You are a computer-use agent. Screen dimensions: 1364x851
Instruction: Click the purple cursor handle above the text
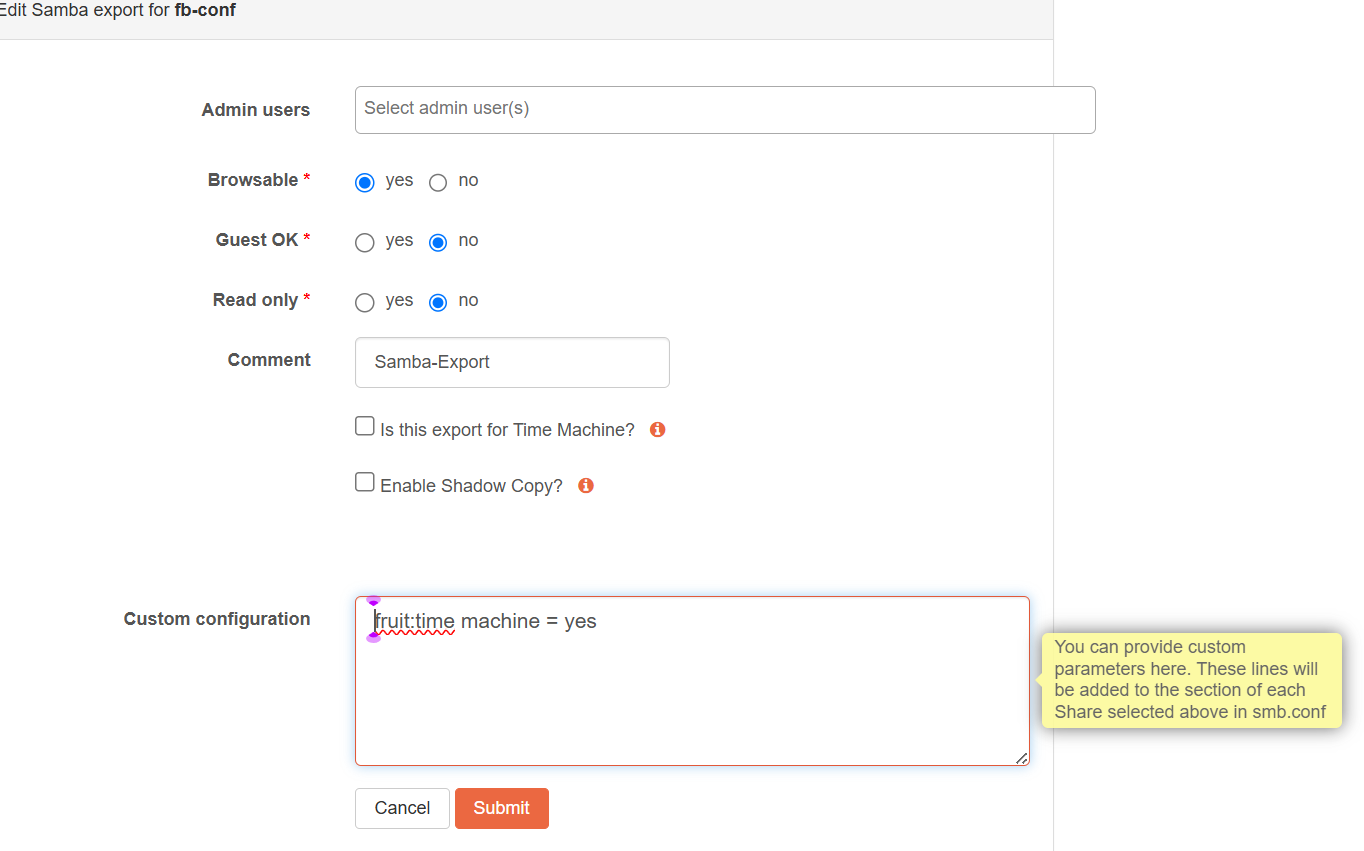click(x=374, y=601)
